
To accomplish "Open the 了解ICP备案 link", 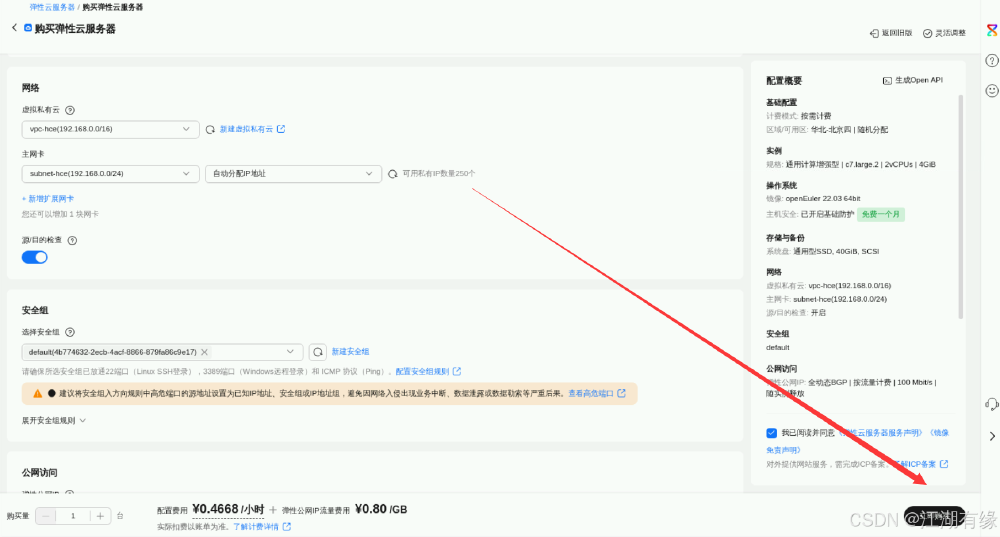I will tap(920, 464).
